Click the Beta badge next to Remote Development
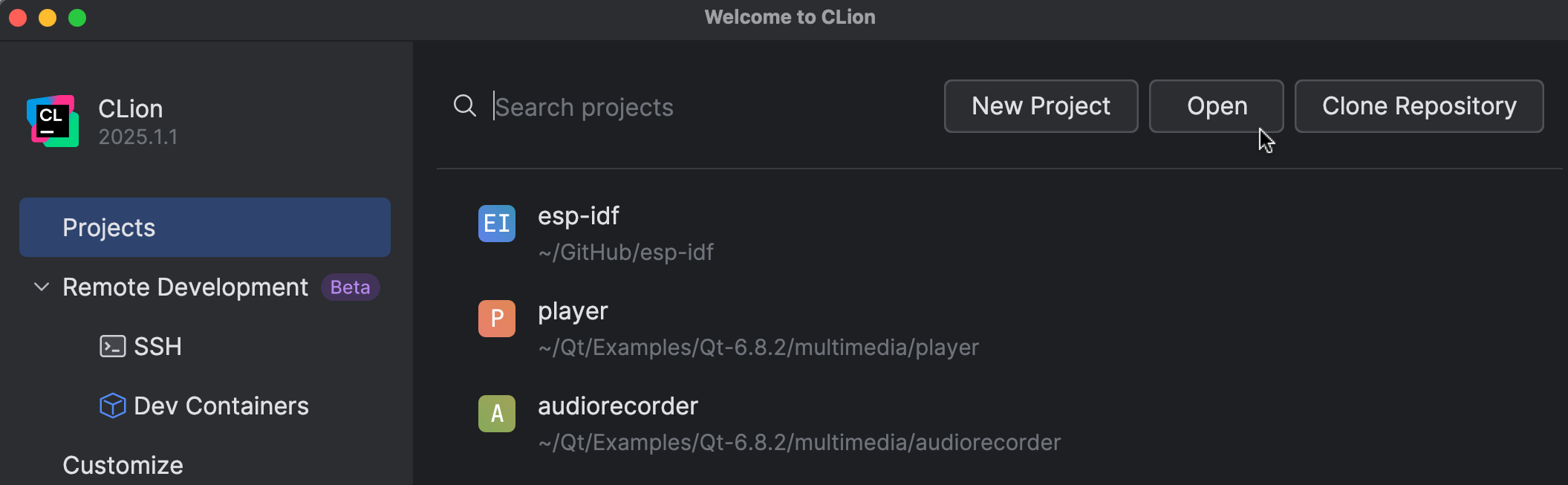The height and width of the screenshot is (485, 1568). click(x=350, y=287)
